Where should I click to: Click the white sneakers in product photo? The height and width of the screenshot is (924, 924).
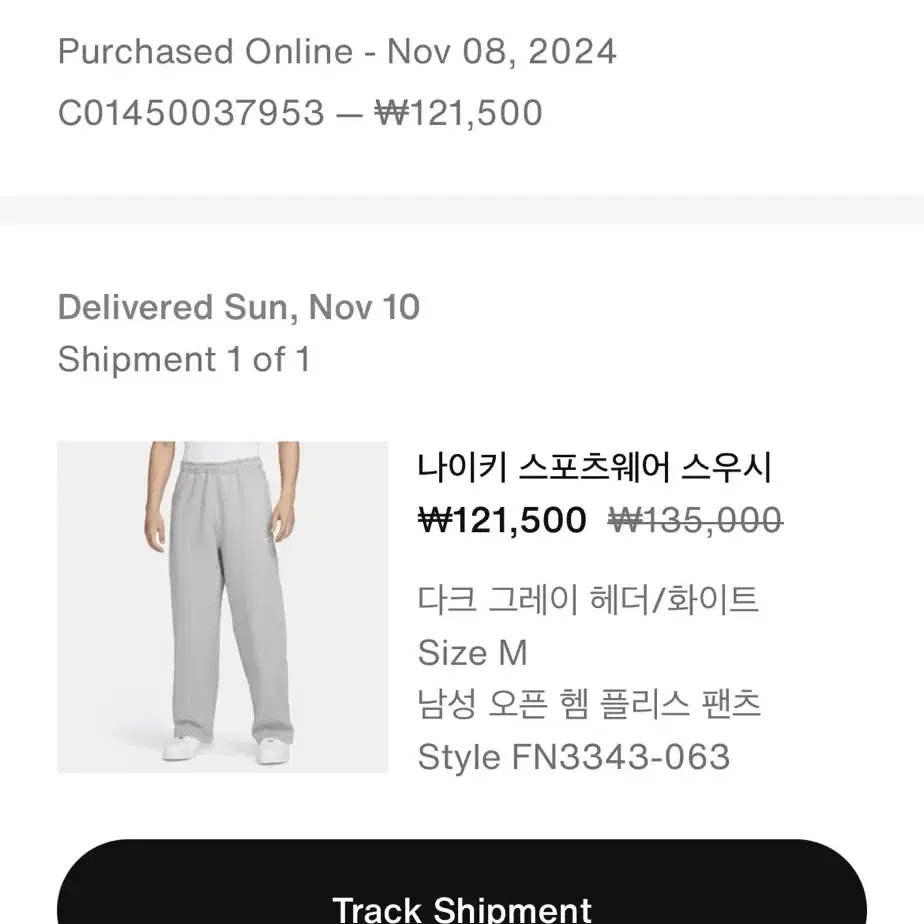(x=227, y=750)
